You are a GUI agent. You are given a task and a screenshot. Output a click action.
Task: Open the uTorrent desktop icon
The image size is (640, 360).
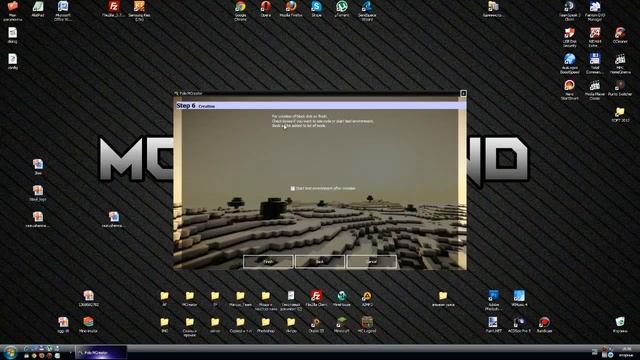click(342, 9)
